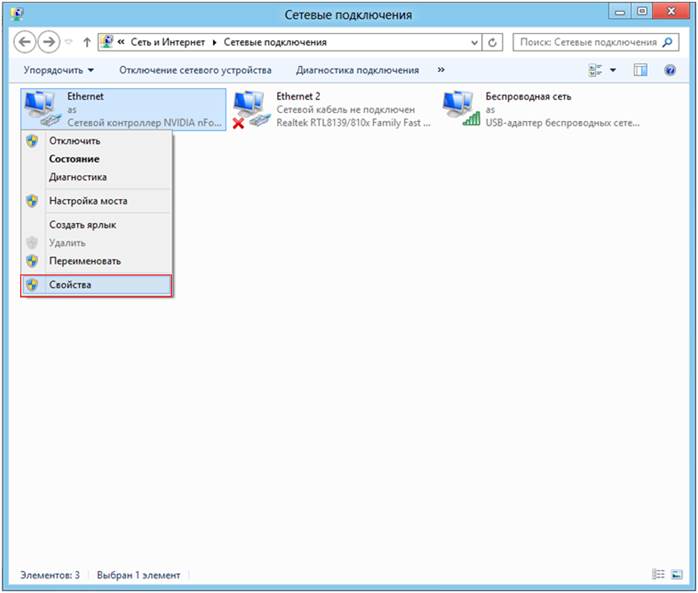The height and width of the screenshot is (593, 698).
Task: Show hidden breadcrumb levels chevron
Action: (x=121, y=42)
